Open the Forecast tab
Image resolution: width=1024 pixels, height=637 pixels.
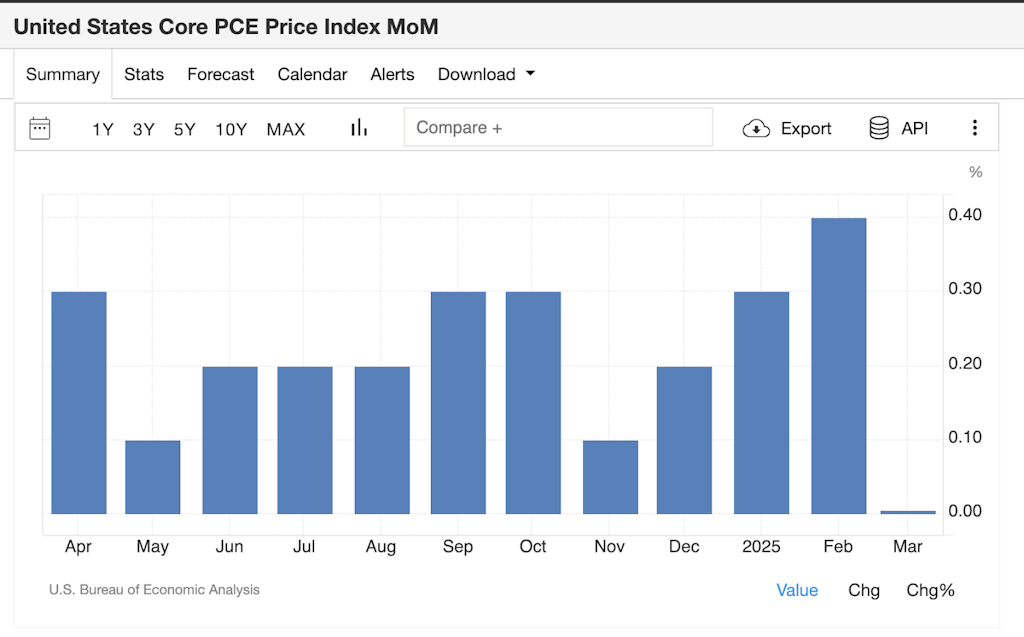[x=221, y=74]
